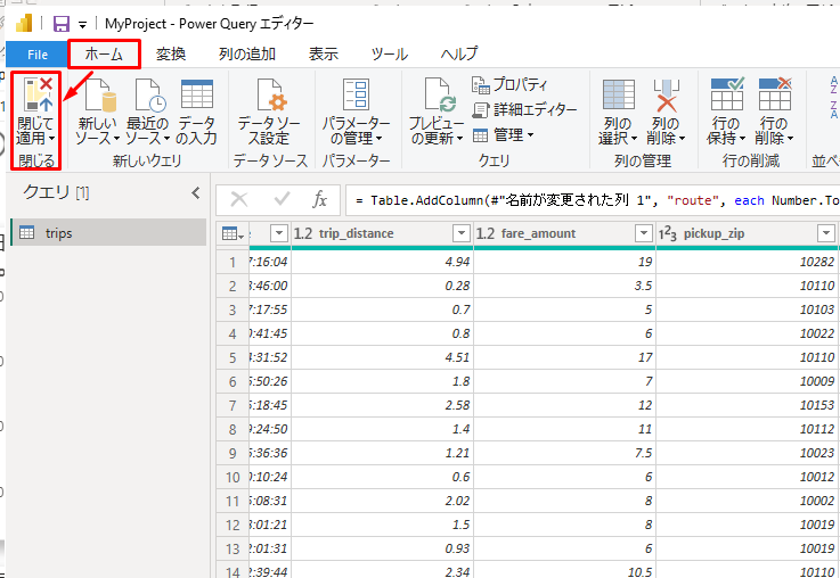The image size is (840, 578).
Task: Click the 詳細エディター (Advanced Editor) button
Action: point(524,109)
